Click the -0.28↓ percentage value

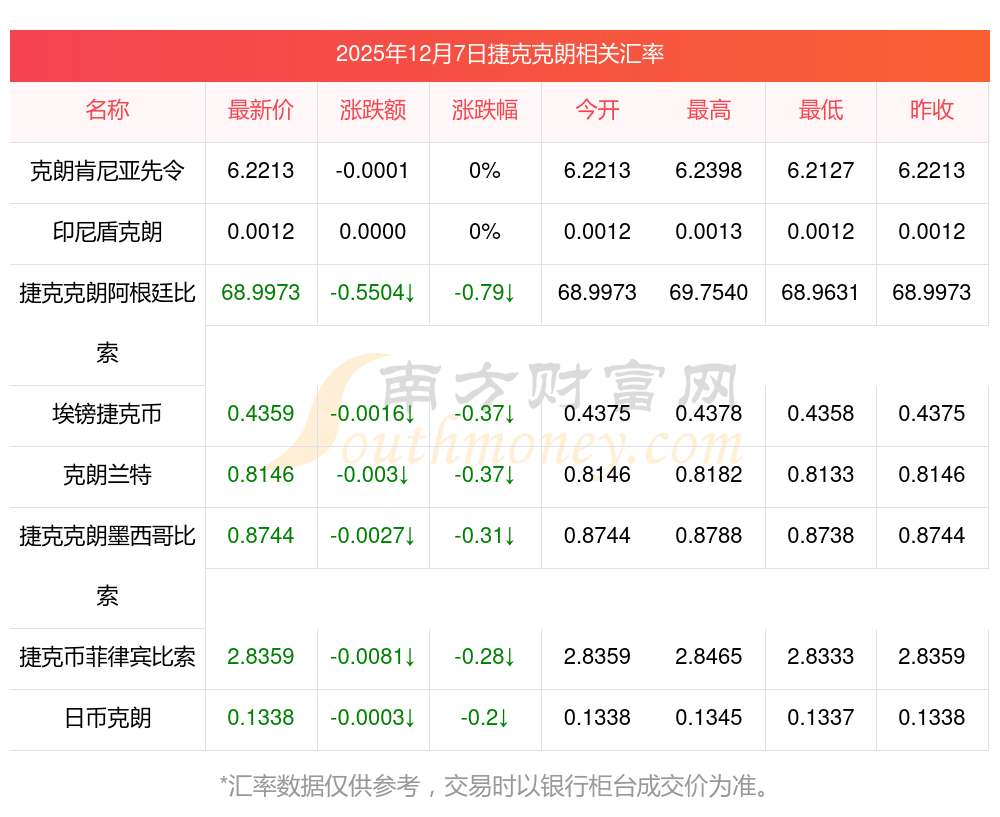tap(485, 656)
